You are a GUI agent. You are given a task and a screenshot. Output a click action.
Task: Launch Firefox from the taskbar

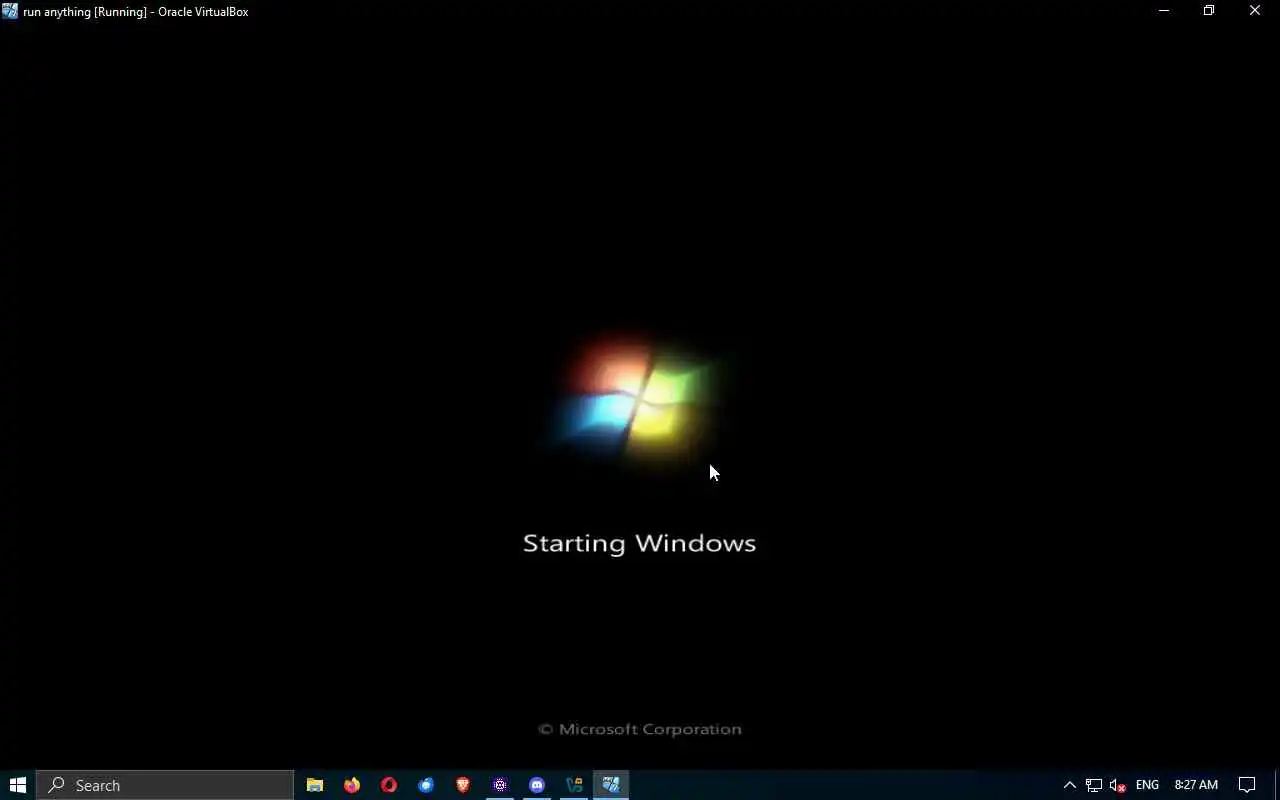click(352, 785)
